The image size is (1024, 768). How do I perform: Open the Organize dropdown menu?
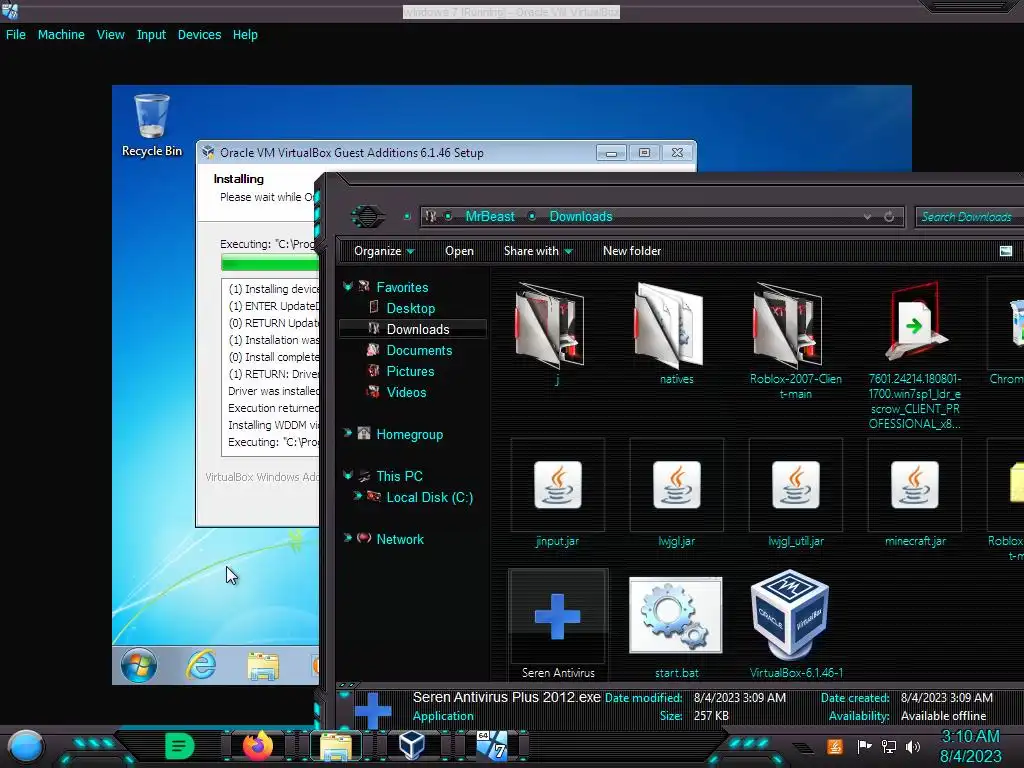click(384, 251)
